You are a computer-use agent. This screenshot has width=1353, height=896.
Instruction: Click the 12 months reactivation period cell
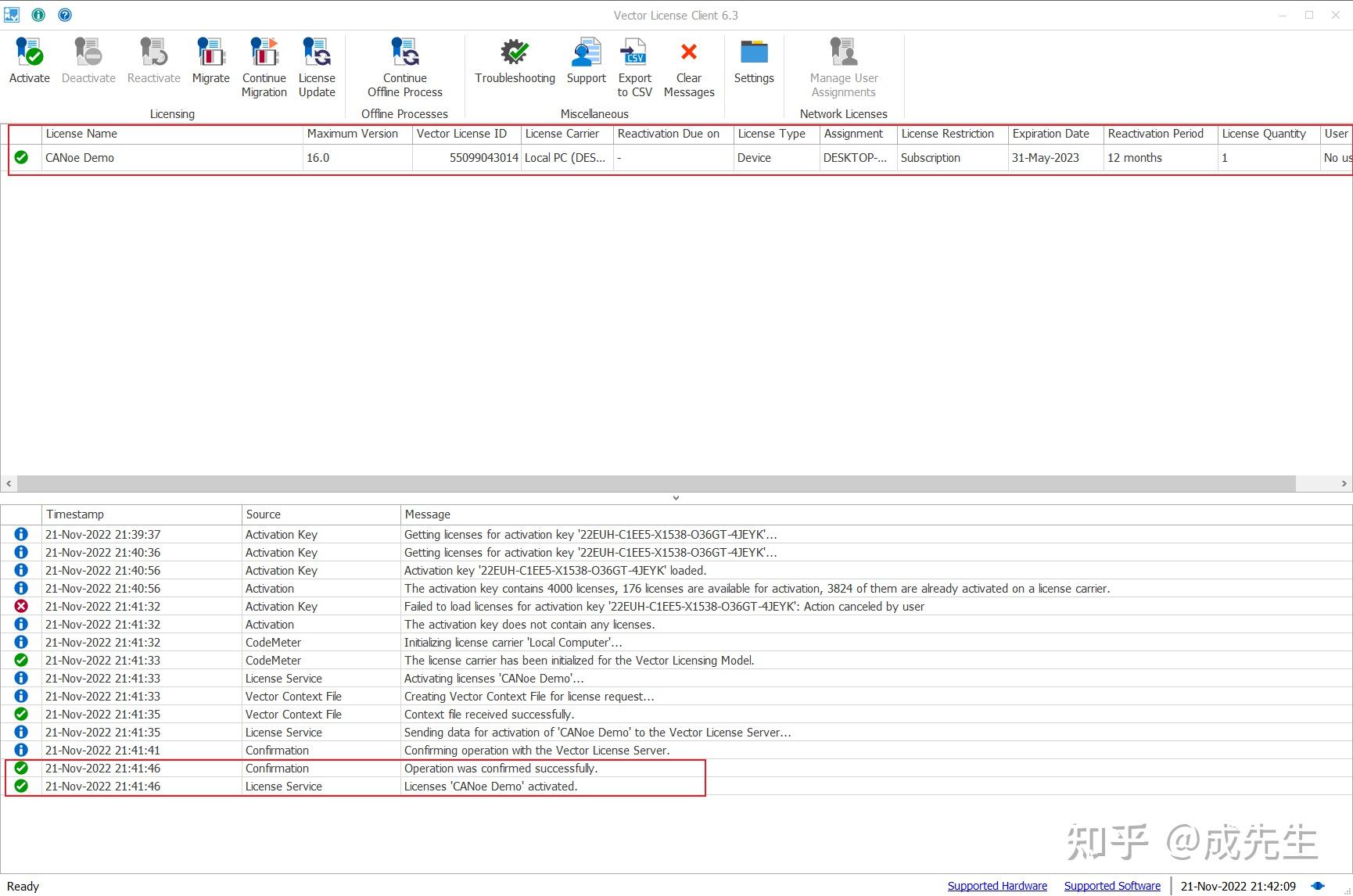click(x=1161, y=157)
